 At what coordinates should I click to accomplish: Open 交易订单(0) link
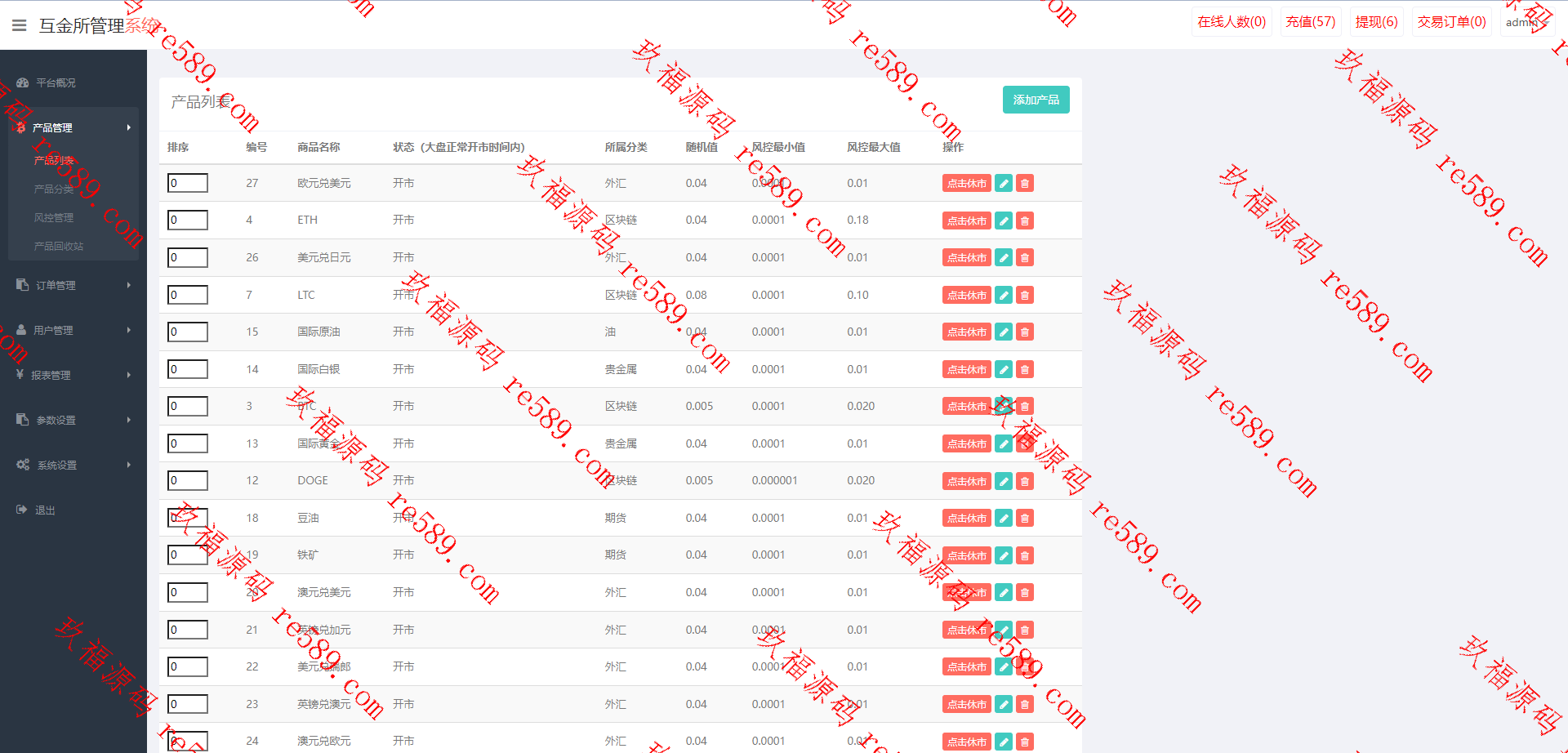click(x=1452, y=22)
